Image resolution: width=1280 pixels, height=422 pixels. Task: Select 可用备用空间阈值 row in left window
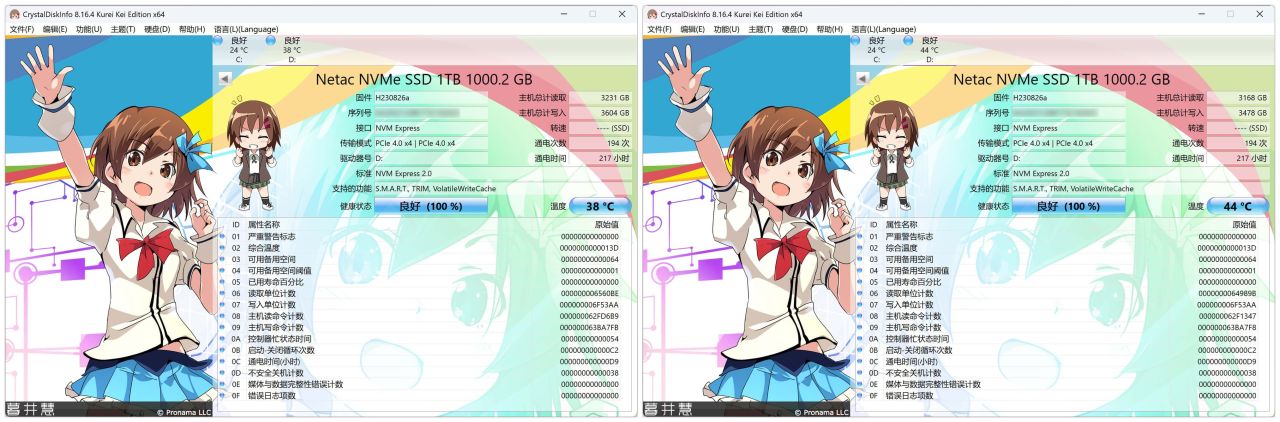tap(426, 270)
